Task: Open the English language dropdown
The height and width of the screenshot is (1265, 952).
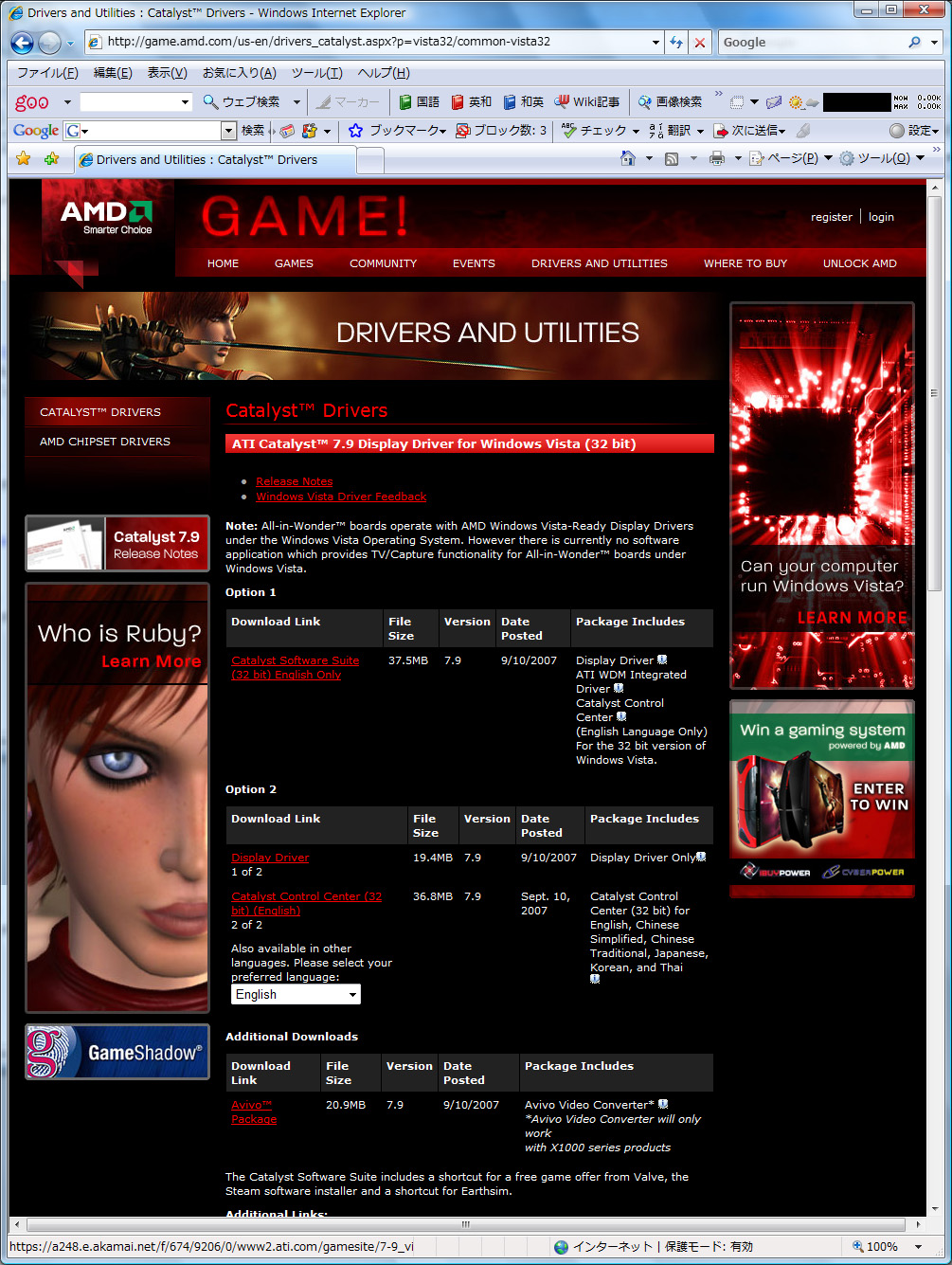Action: pyautogui.click(x=296, y=994)
